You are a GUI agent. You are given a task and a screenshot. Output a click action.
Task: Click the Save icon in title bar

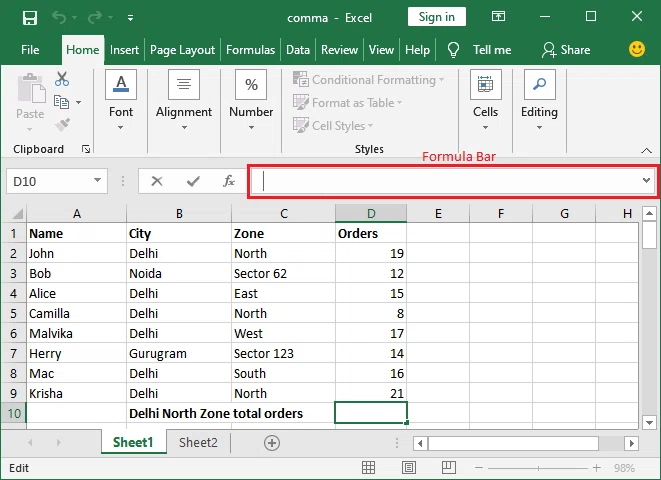[30, 18]
